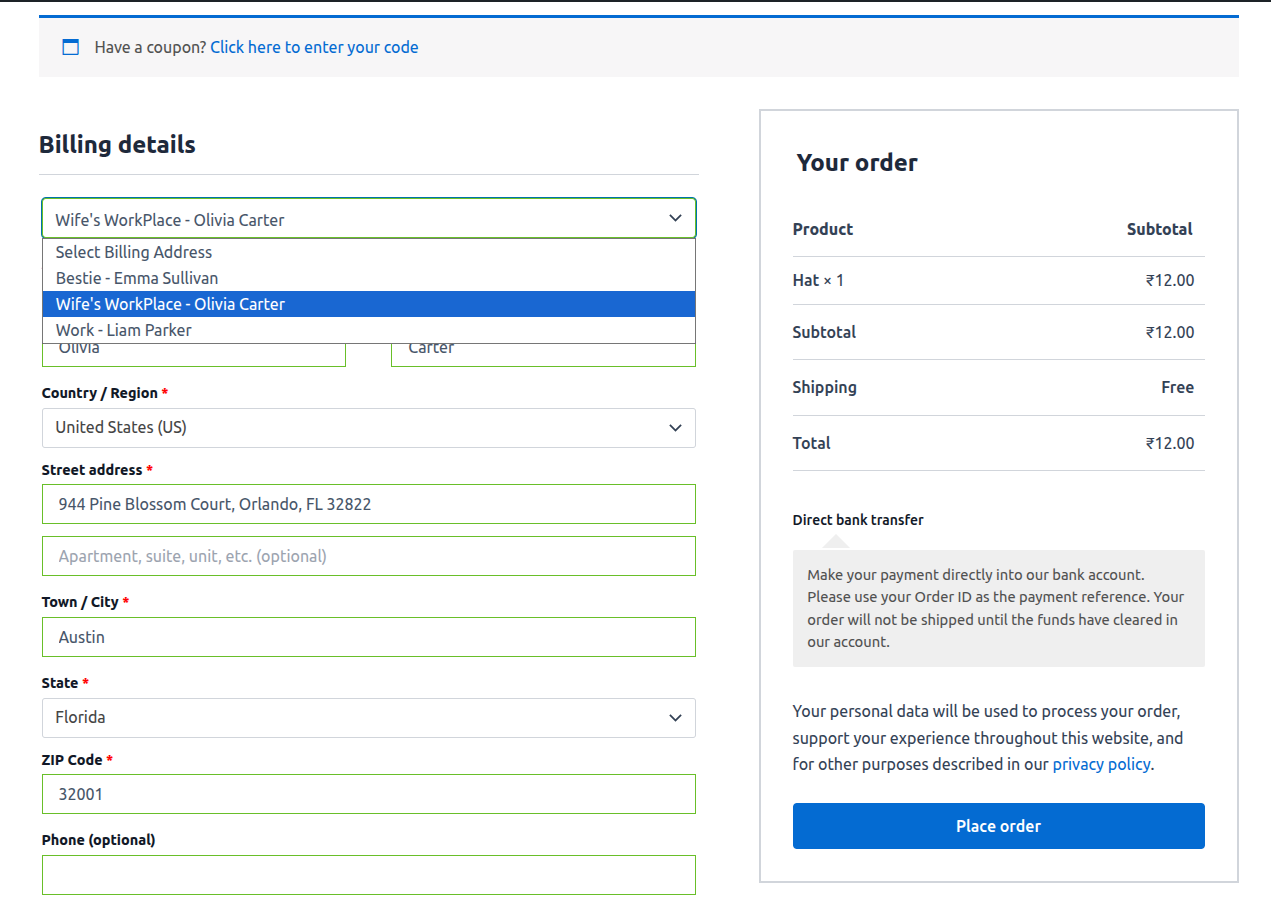Collapse the billing address selector chevron
Screen dimensions: 1271x899
(x=675, y=217)
